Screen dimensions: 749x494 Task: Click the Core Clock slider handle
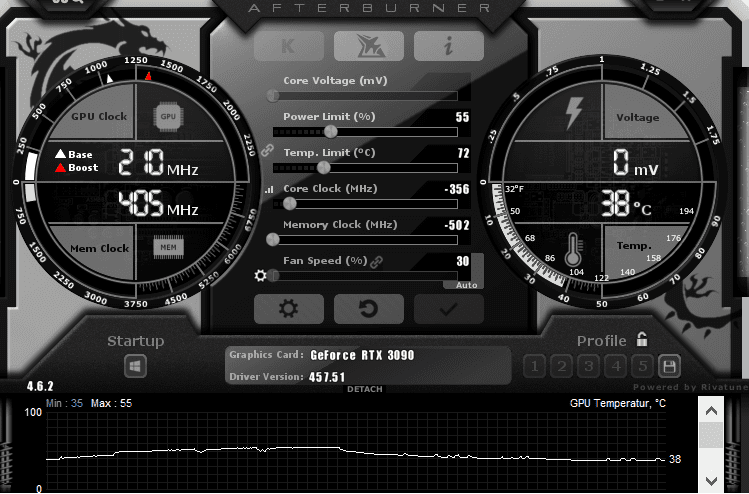[x=289, y=204]
